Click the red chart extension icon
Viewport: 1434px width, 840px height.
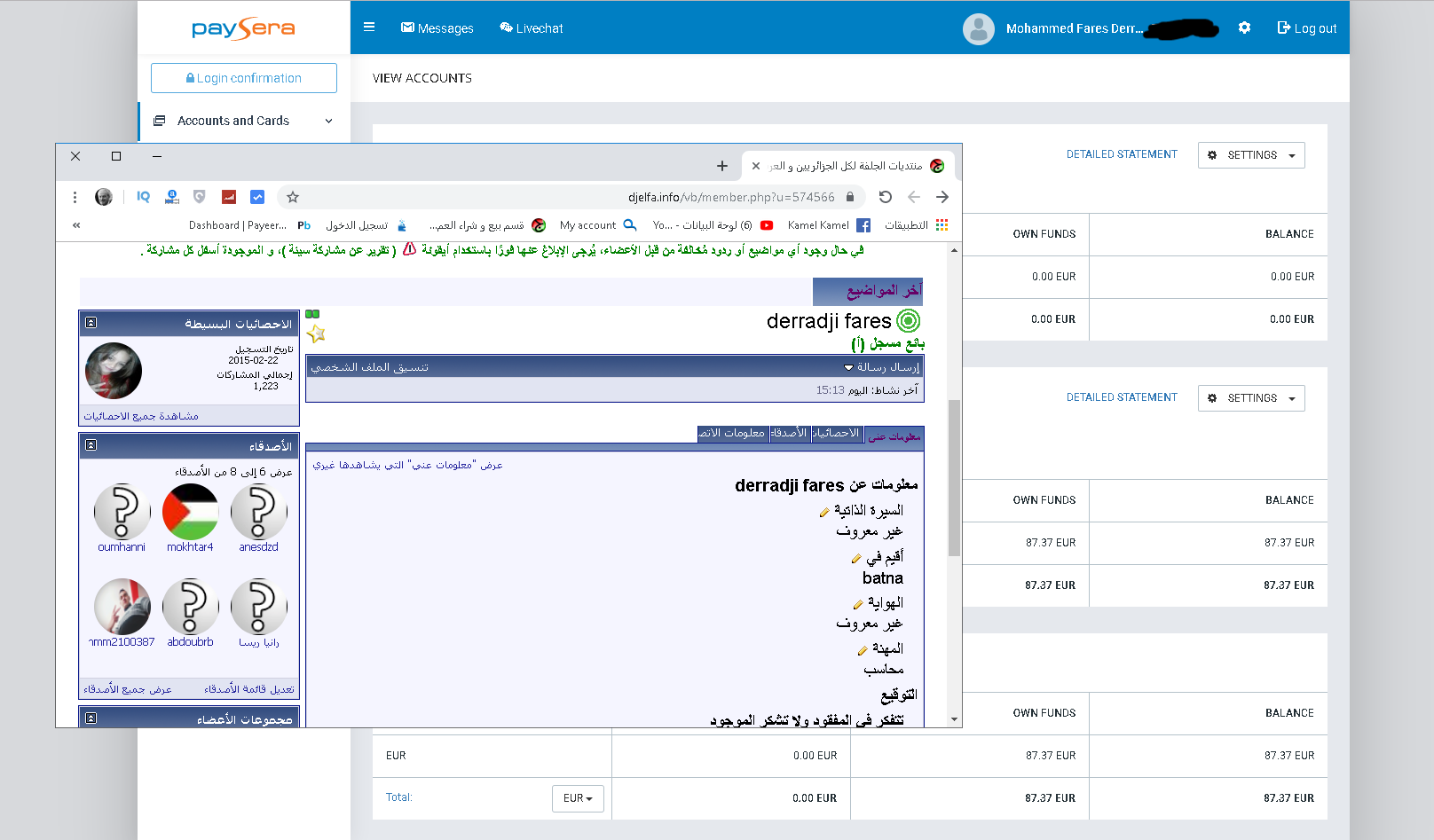pos(229,197)
